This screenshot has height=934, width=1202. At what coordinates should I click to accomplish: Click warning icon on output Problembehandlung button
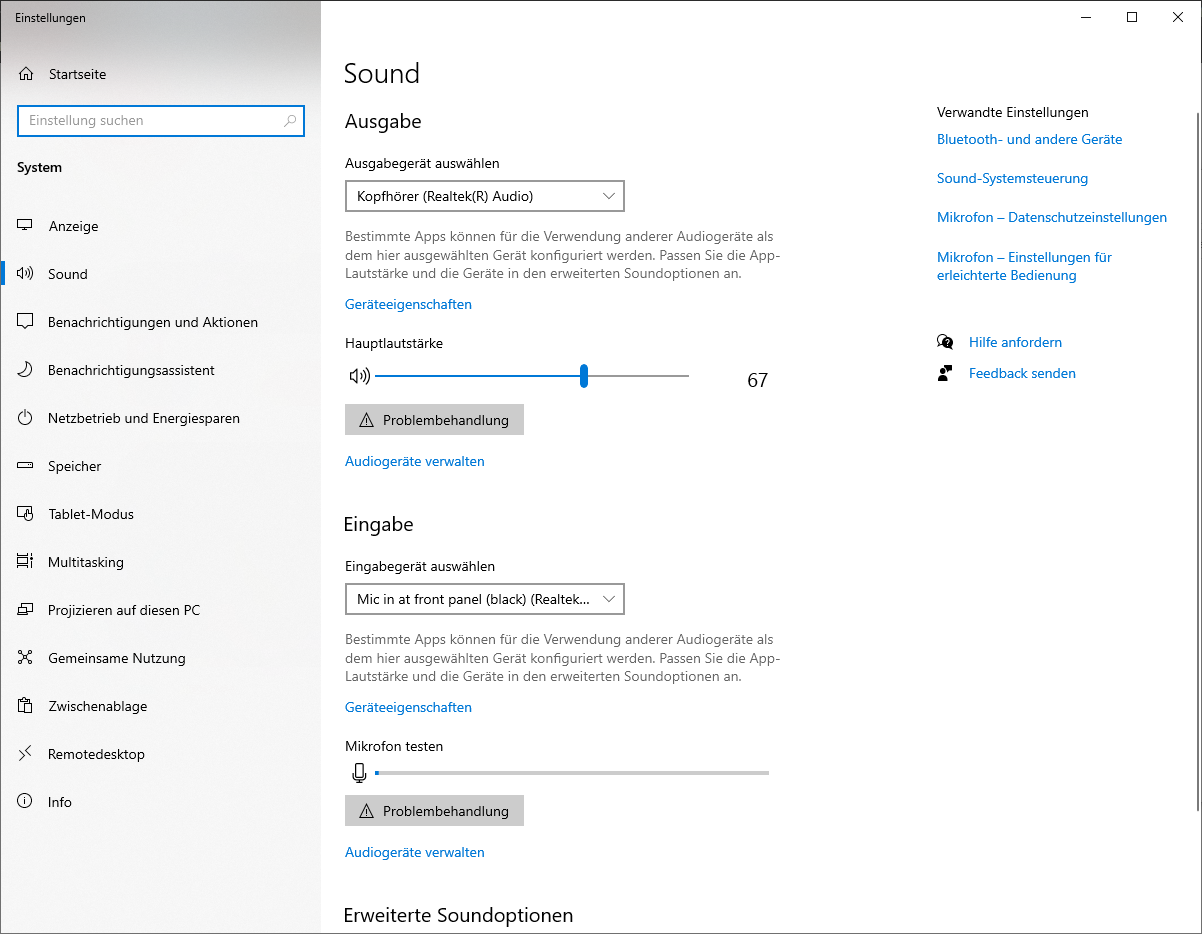(x=366, y=420)
